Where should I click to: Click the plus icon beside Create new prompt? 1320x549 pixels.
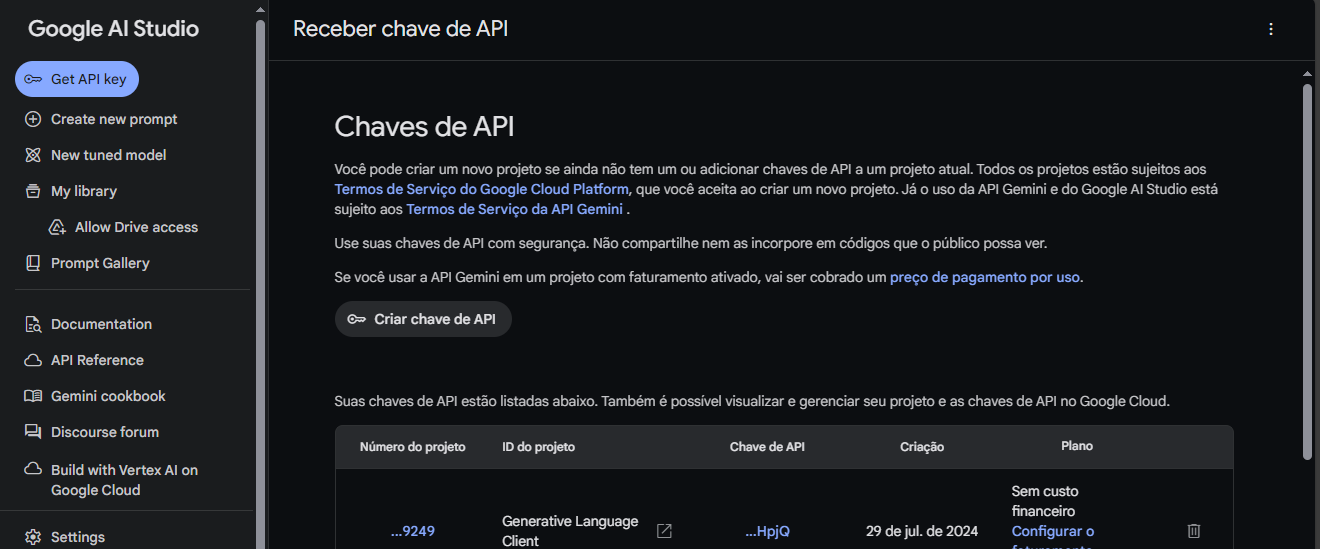tap(33, 119)
